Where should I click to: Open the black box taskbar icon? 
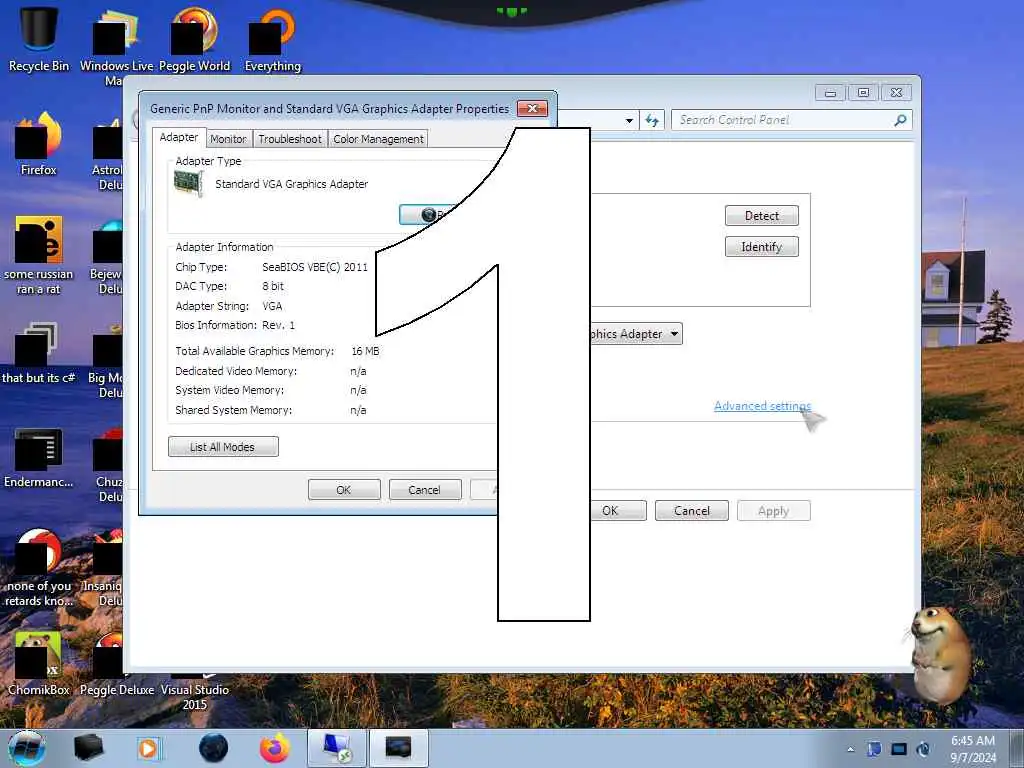click(x=88, y=748)
